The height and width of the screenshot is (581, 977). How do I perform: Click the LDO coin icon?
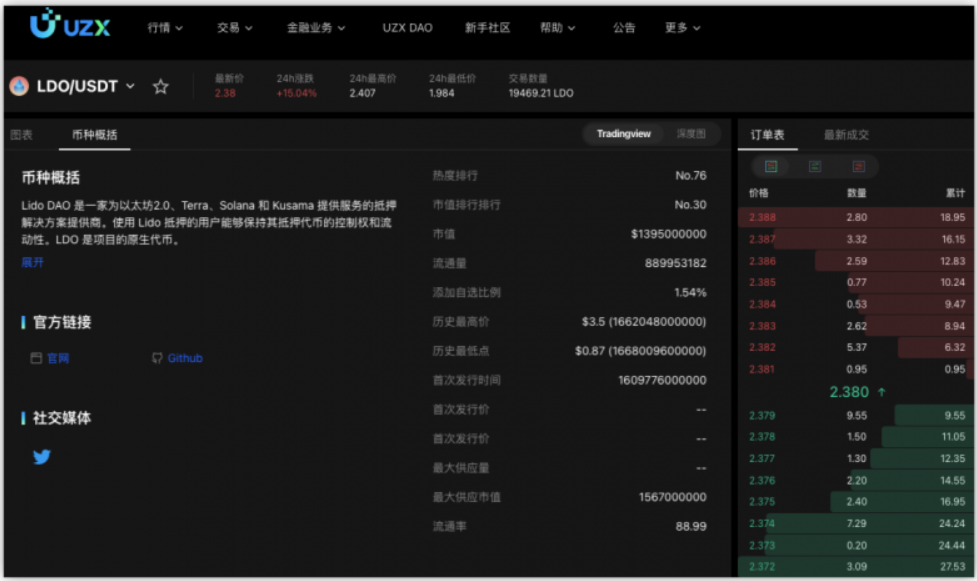(19, 86)
